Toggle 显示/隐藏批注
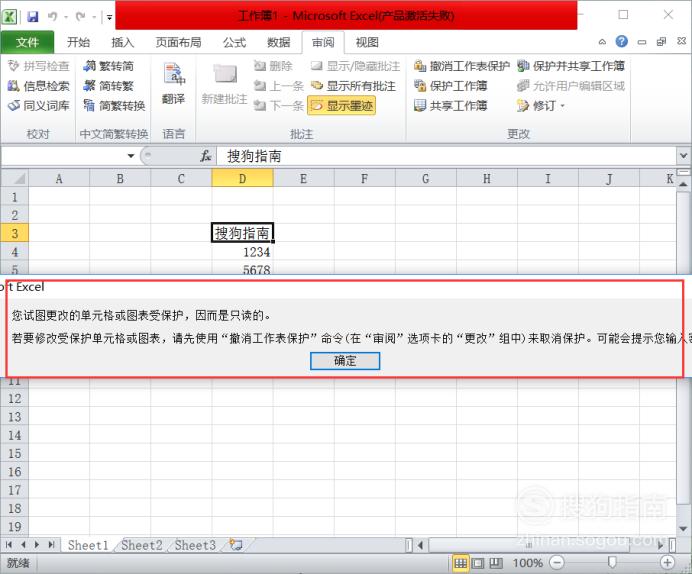The image size is (692, 574). [x=355, y=66]
